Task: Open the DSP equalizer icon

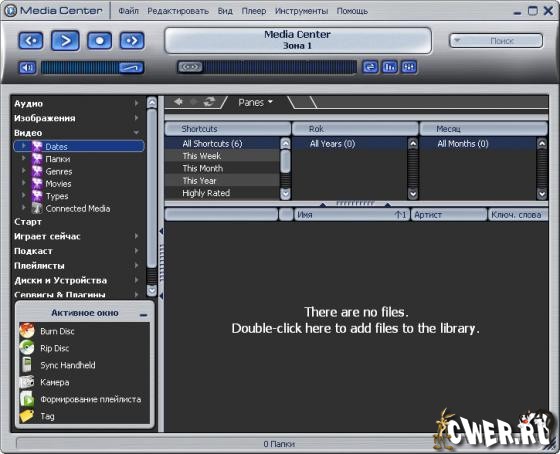Action: (409, 67)
